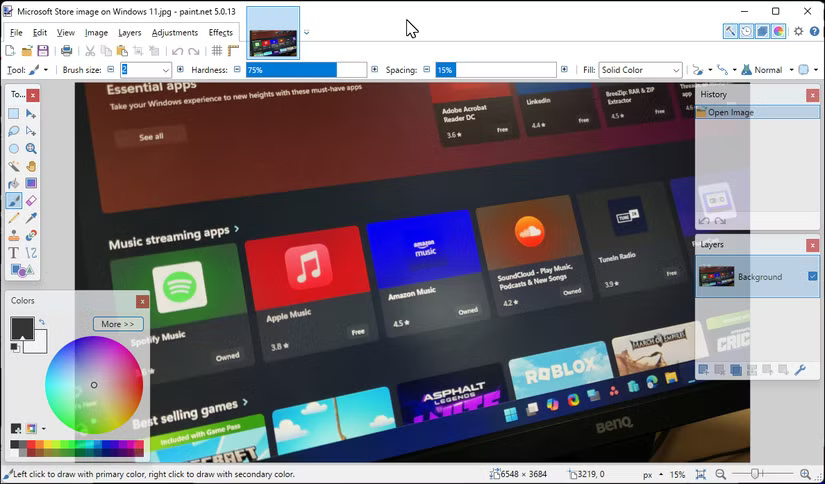
Task: Toggle Tools window visibility button
Action: [730, 32]
